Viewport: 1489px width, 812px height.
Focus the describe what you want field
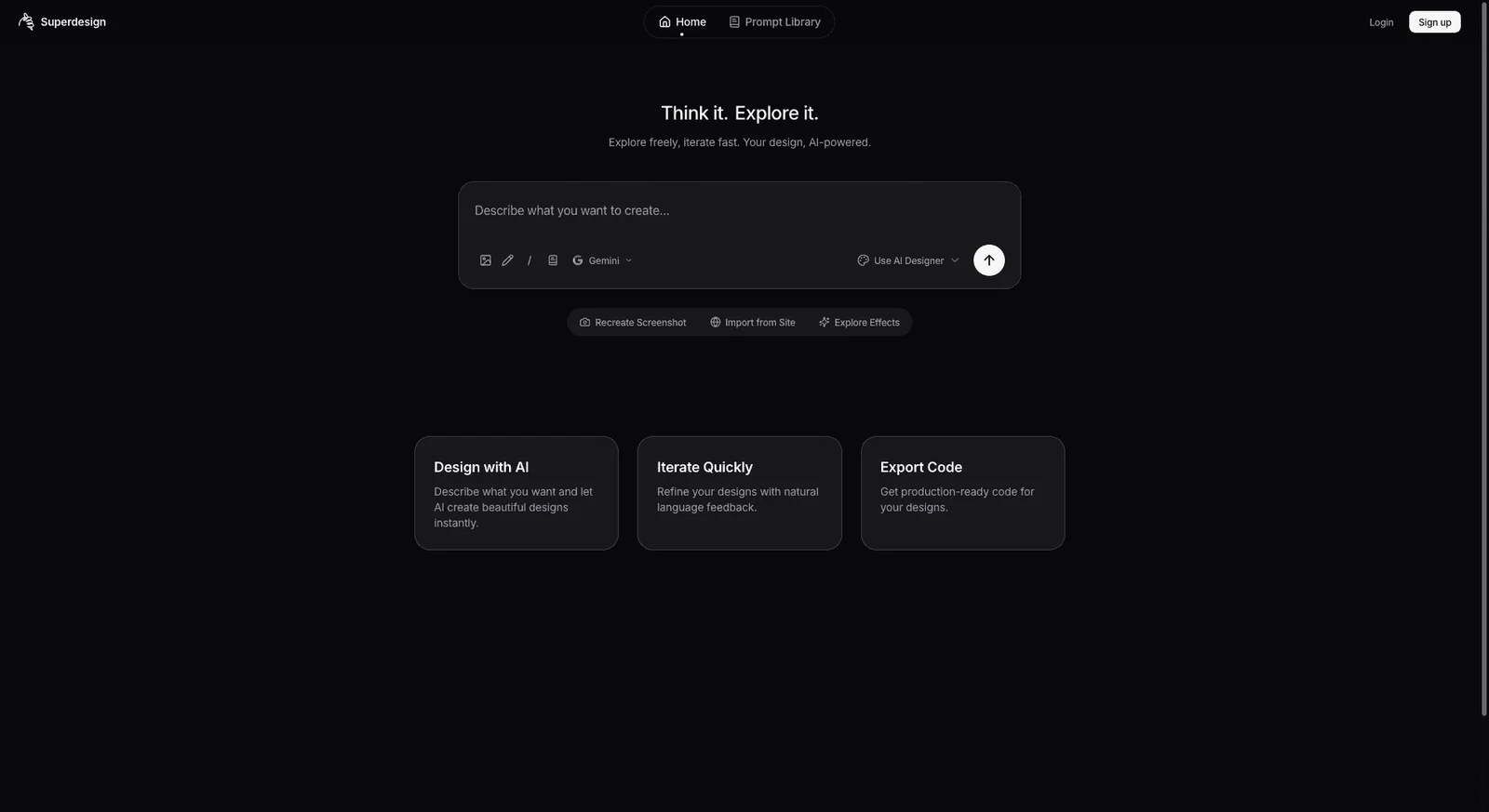(x=739, y=211)
